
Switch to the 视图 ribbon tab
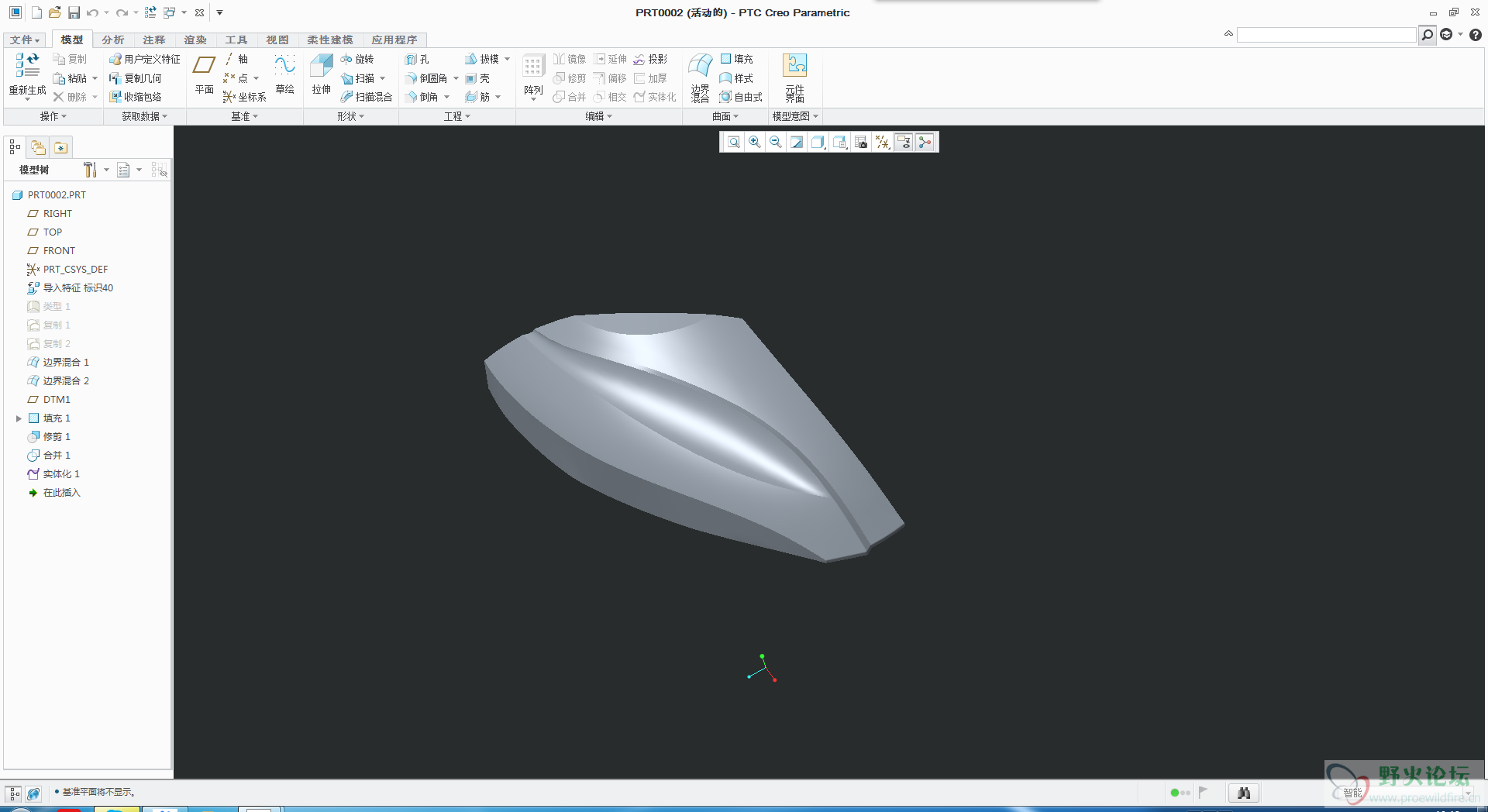[x=277, y=40]
